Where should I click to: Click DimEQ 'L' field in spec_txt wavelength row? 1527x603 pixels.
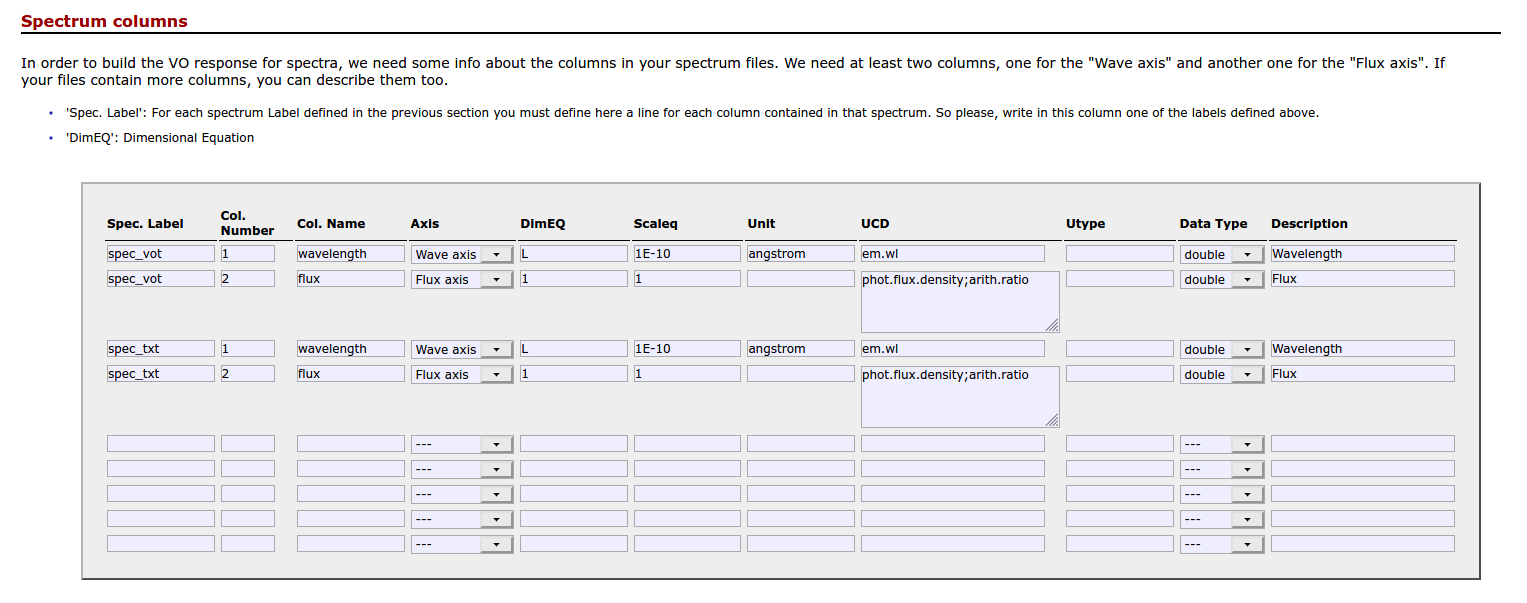(x=574, y=349)
